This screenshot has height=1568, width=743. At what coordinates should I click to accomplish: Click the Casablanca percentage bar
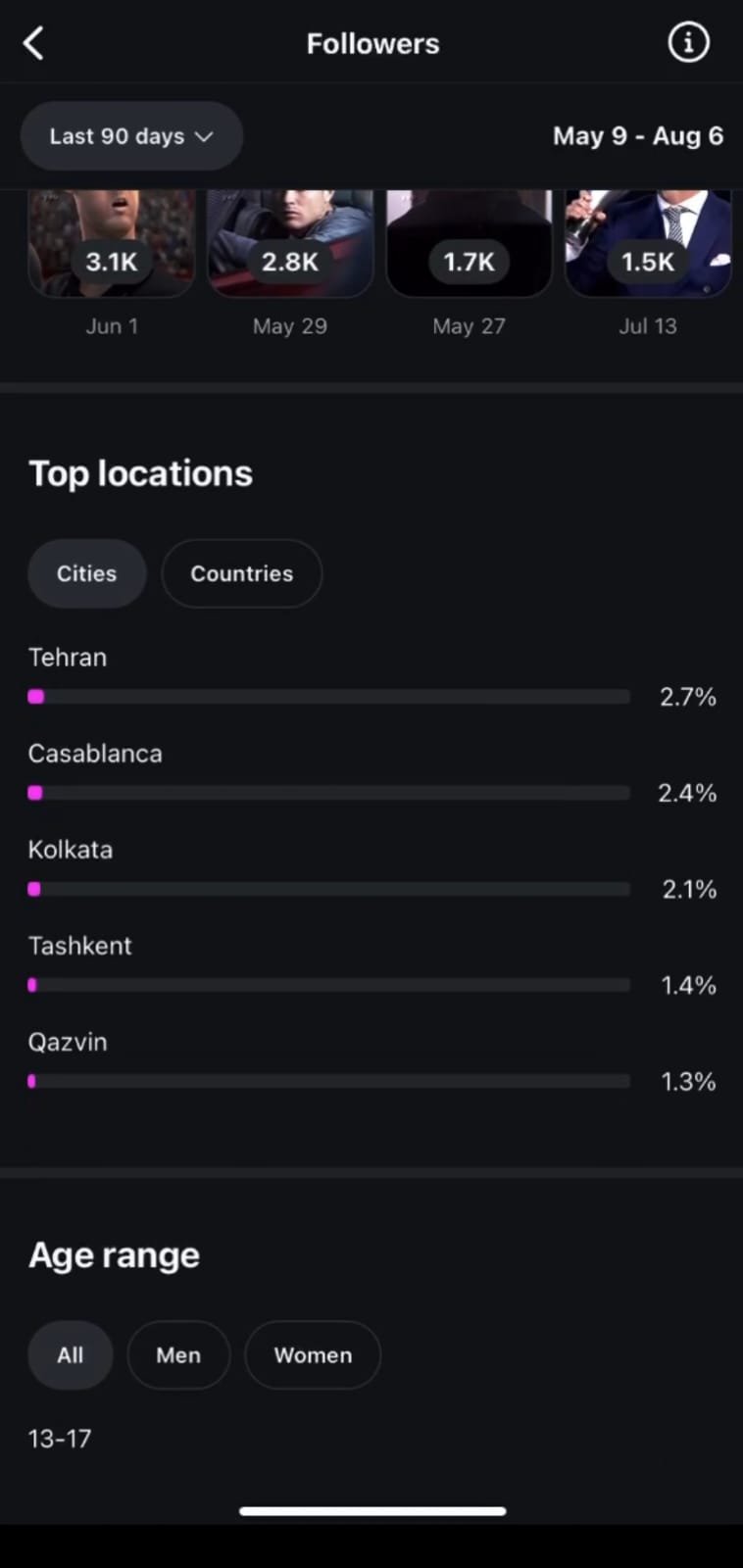point(329,793)
